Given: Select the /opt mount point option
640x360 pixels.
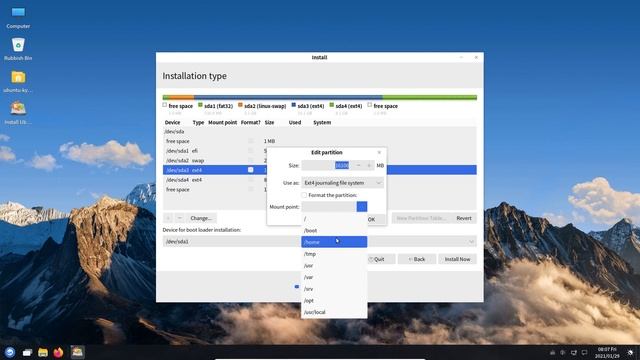Looking at the screenshot, I should (334, 300).
